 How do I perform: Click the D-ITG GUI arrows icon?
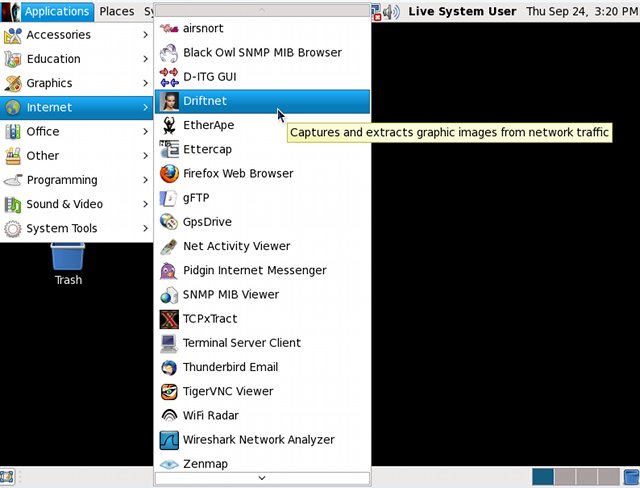coord(169,77)
